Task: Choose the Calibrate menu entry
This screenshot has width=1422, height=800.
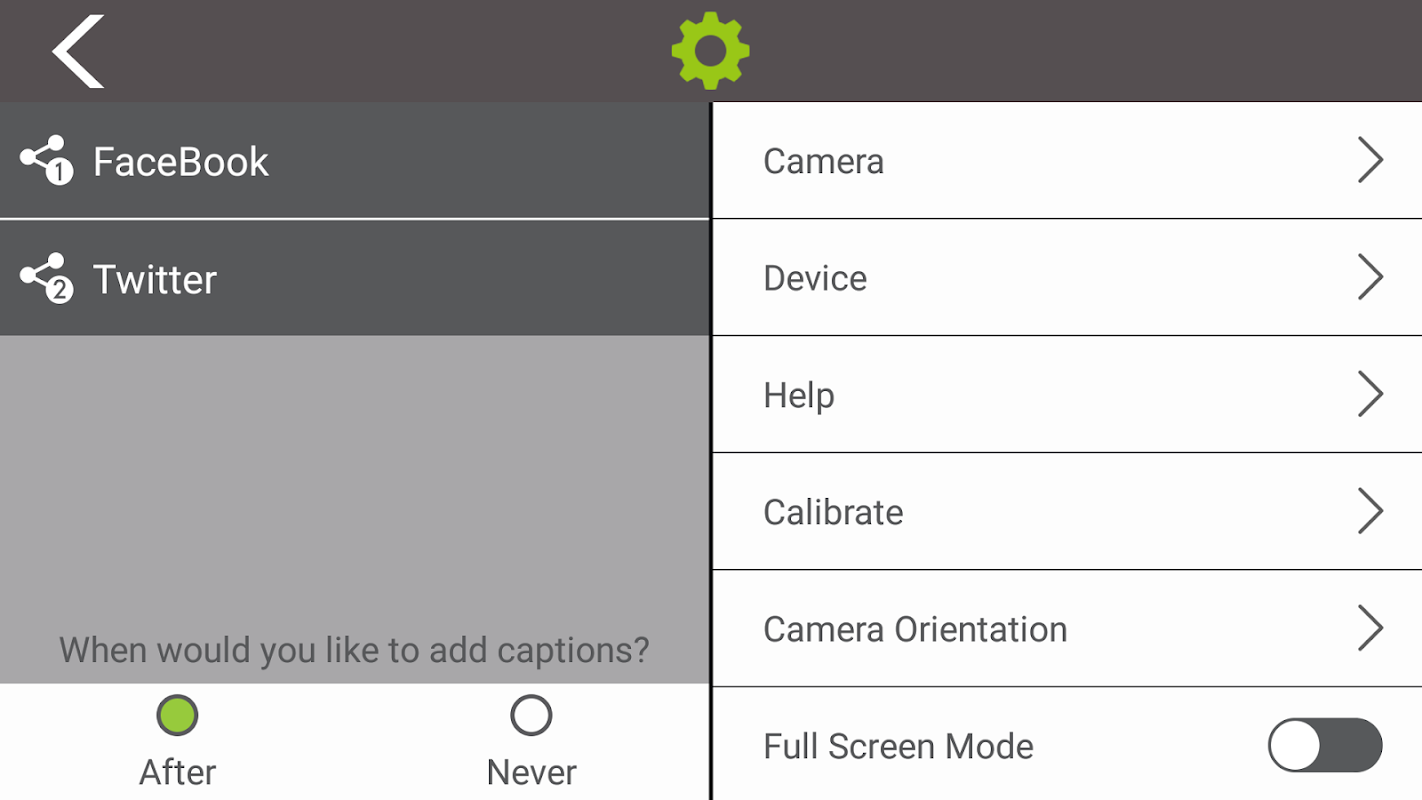Action: pos(833,512)
